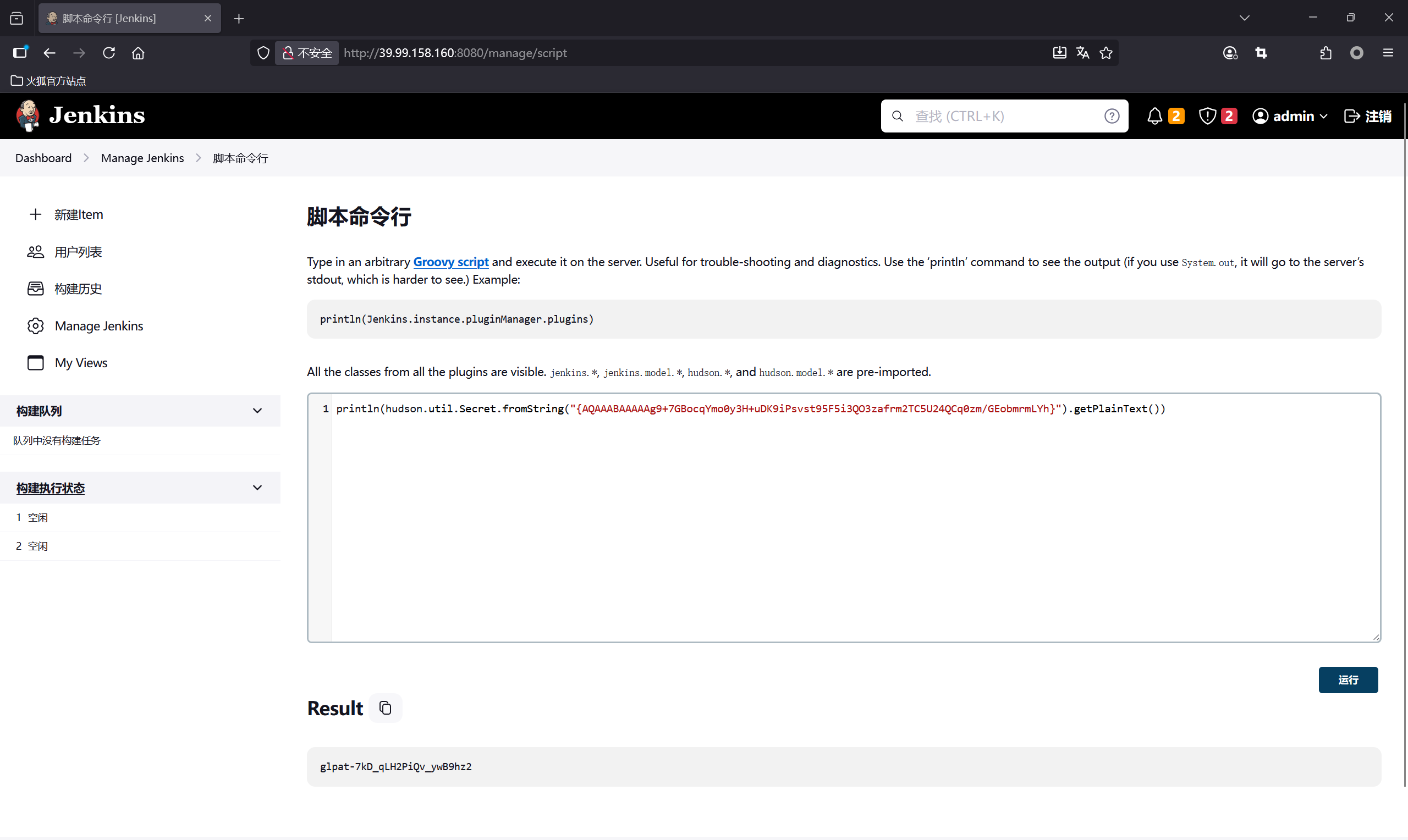
Task: Collapse the 构建队列 panel
Action: coord(257,410)
